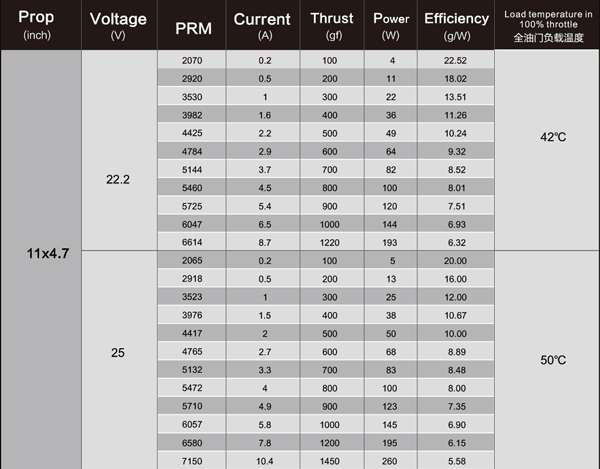The height and width of the screenshot is (469, 600).
Task: Click the Load temperature column header
Action: point(546,25)
